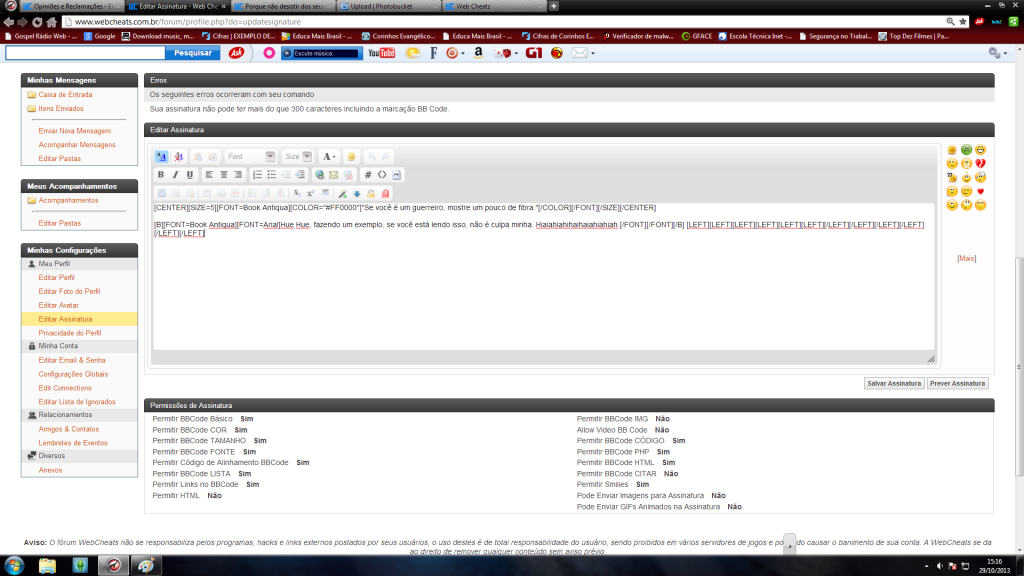Open the text color picker dropdown
The width and height of the screenshot is (1024, 576).
pos(329,156)
